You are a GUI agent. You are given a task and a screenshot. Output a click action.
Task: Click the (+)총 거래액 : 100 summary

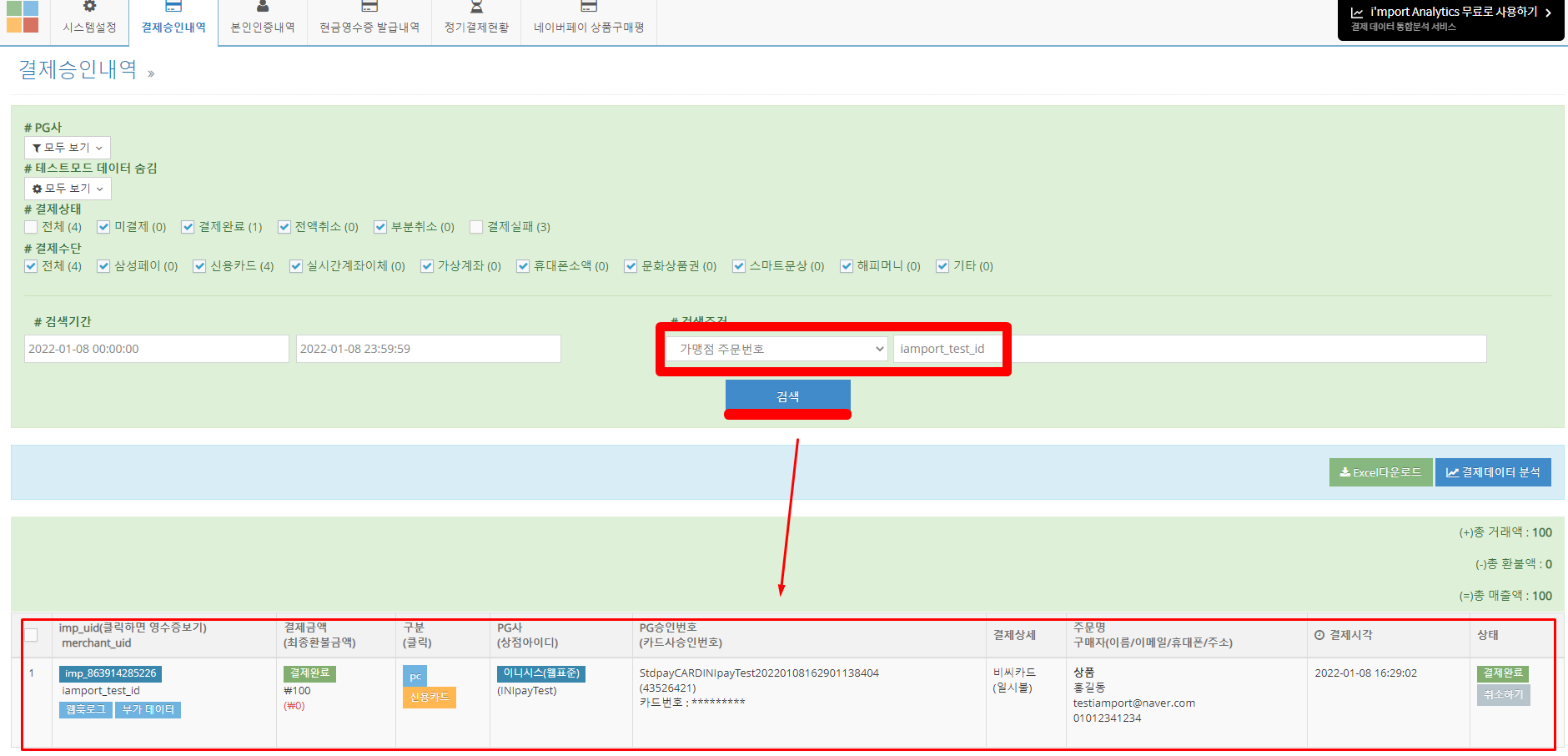coord(1505,532)
